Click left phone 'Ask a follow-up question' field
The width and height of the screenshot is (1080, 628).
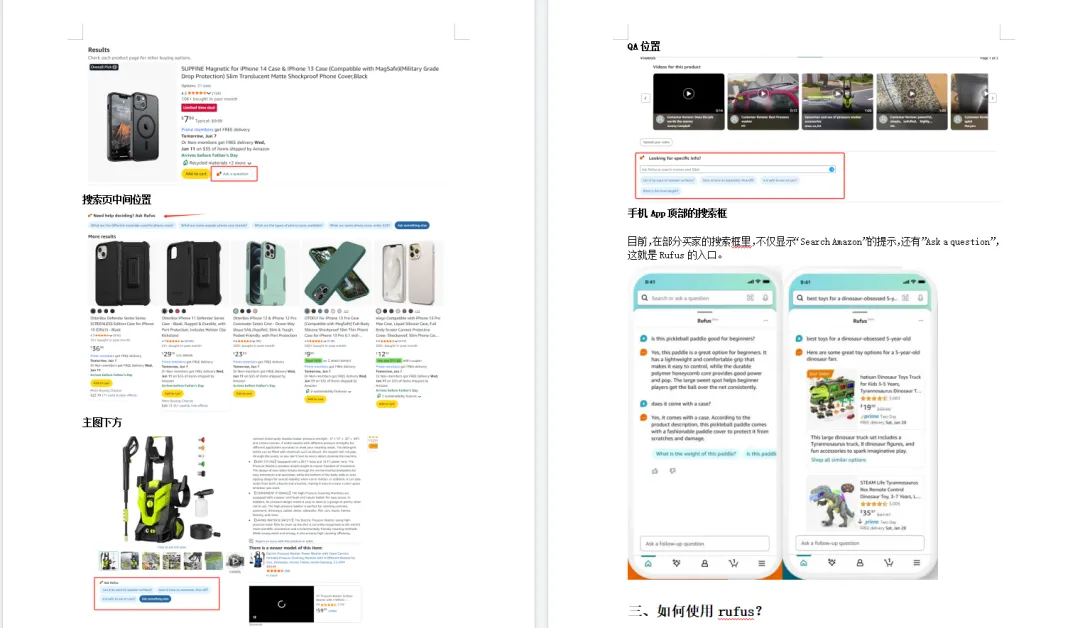click(x=705, y=543)
